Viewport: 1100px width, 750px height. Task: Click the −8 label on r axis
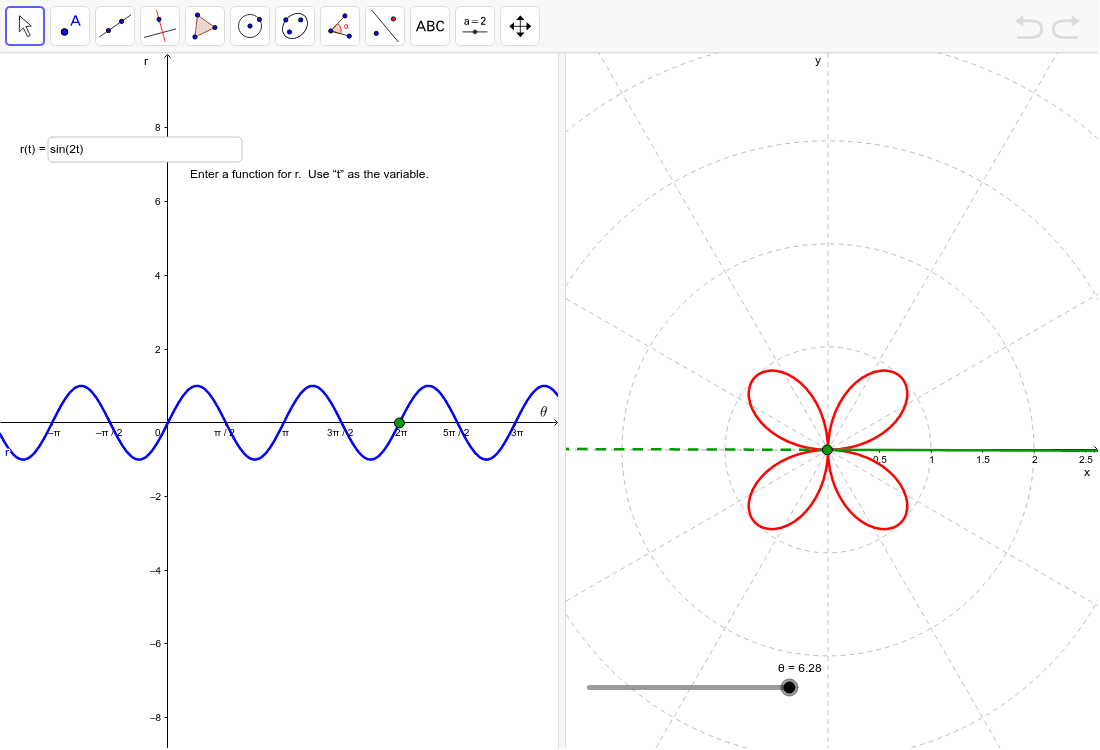coord(155,718)
